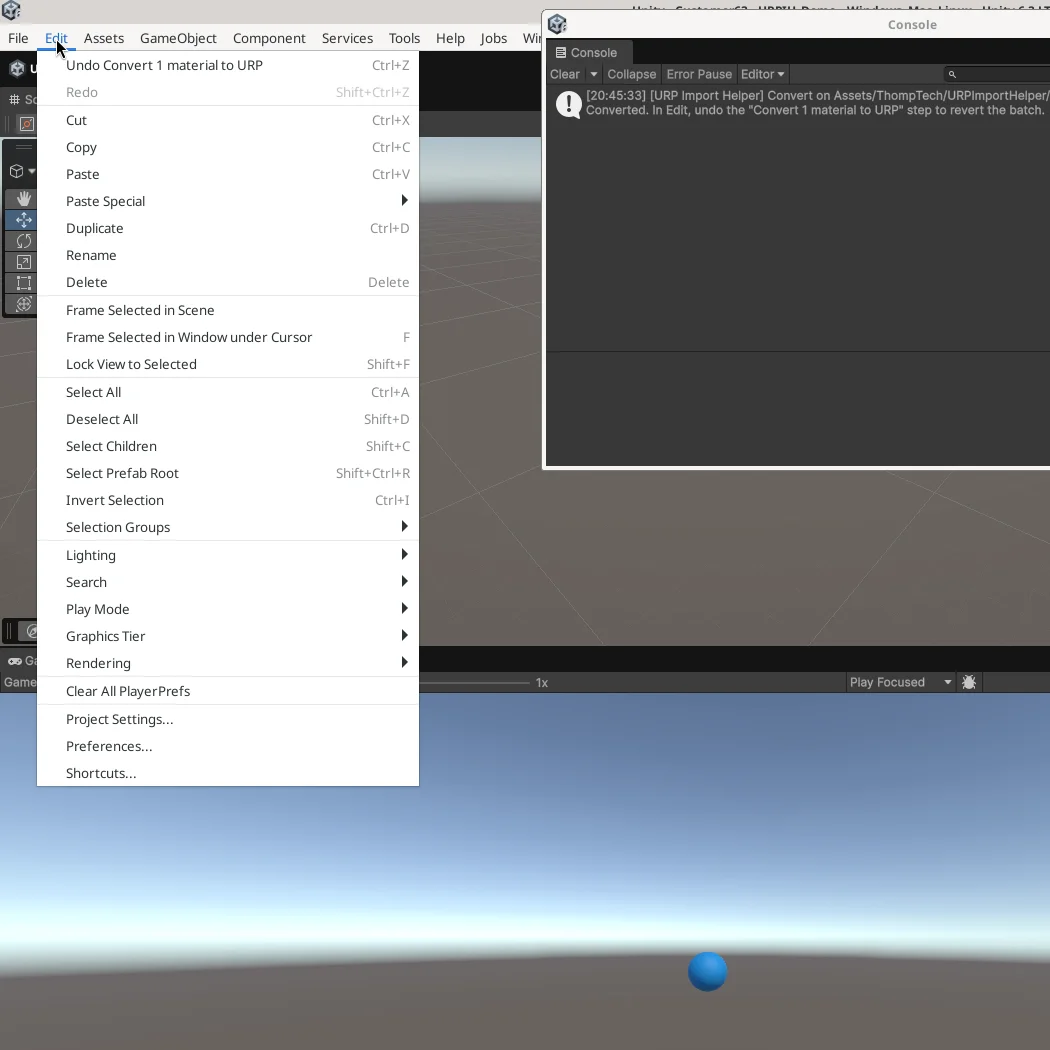Open the Component menu
The width and height of the screenshot is (1050, 1050).
(x=269, y=38)
